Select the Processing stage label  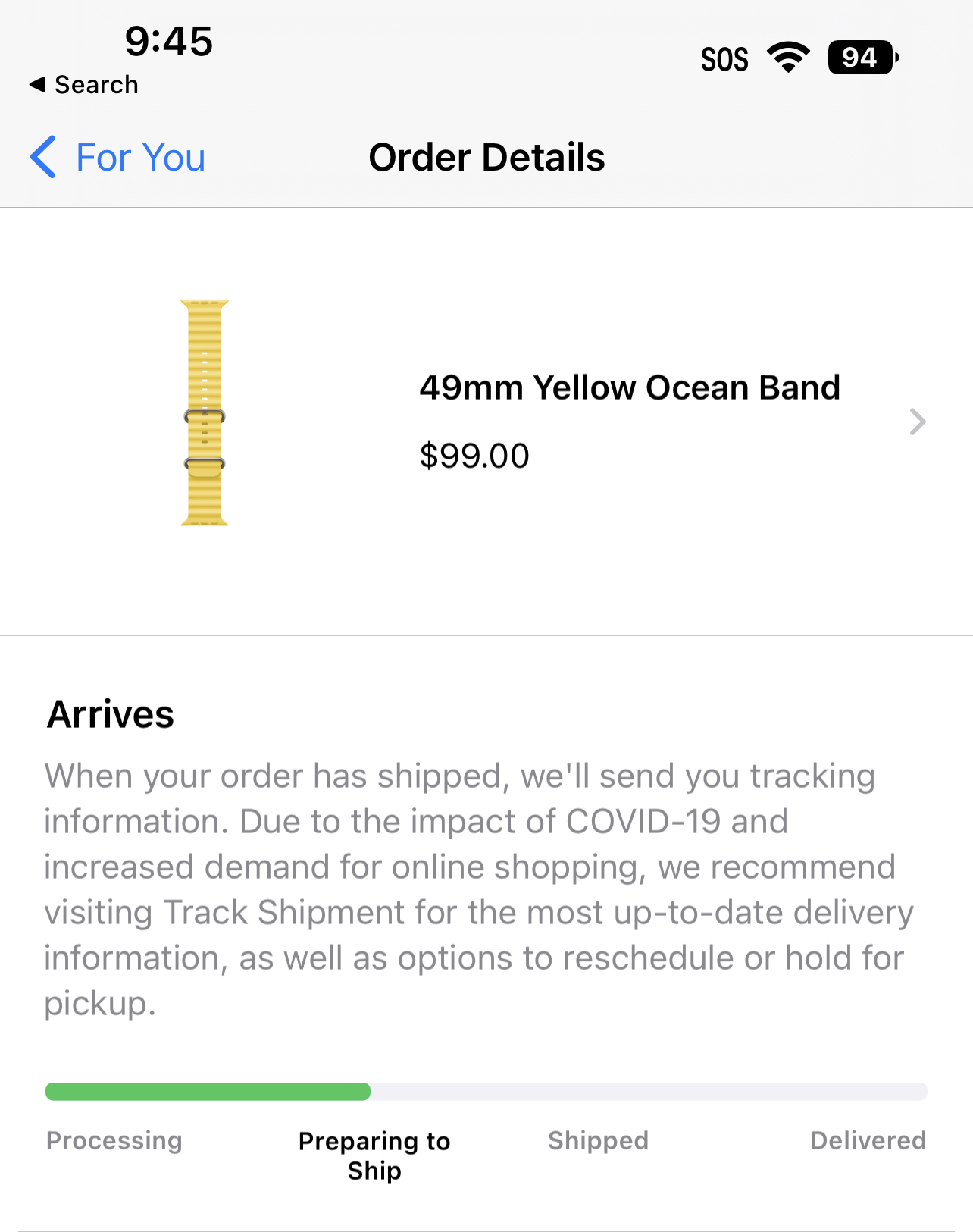coord(114,1140)
